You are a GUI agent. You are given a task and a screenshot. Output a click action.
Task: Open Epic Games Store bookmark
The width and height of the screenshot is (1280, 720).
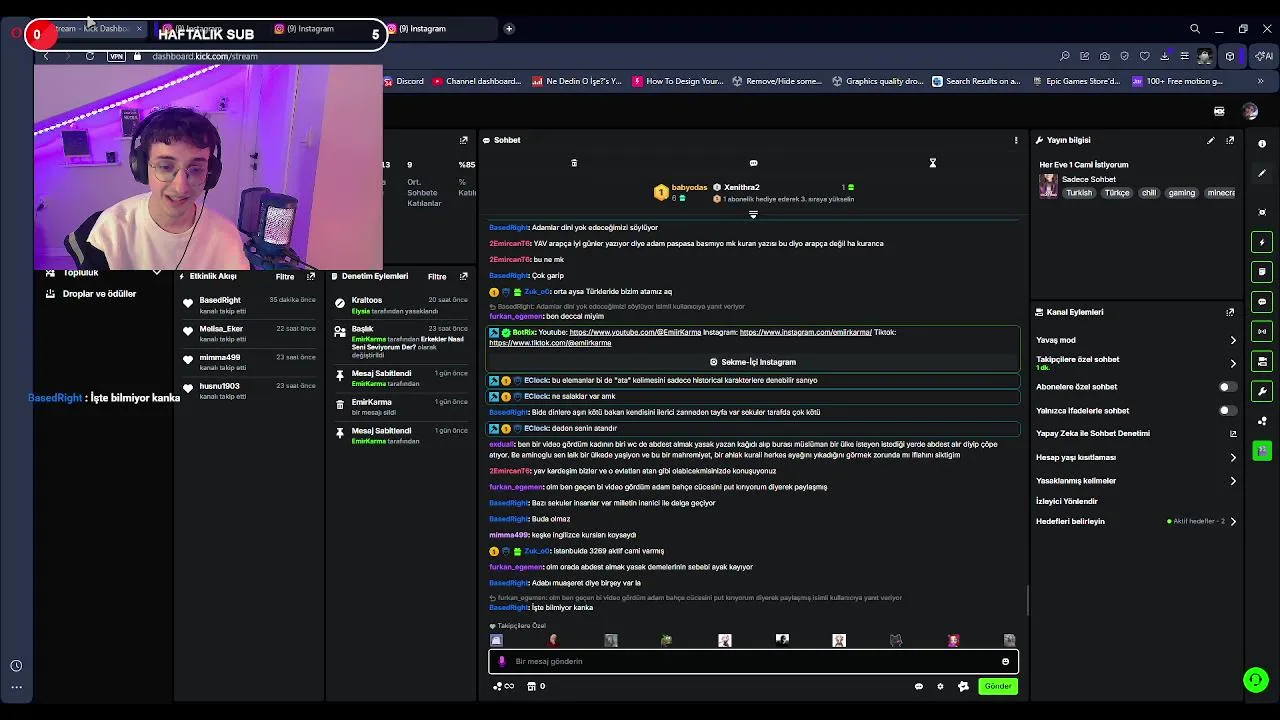click(x=1075, y=81)
